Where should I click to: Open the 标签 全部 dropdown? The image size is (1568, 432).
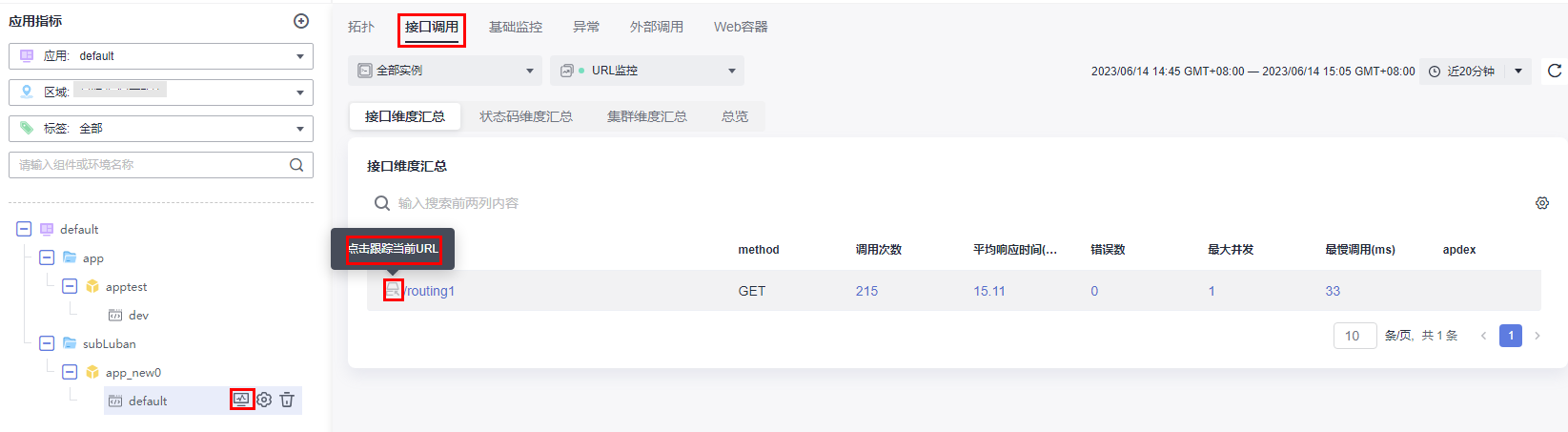pyautogui.click(x=161, y=129)
